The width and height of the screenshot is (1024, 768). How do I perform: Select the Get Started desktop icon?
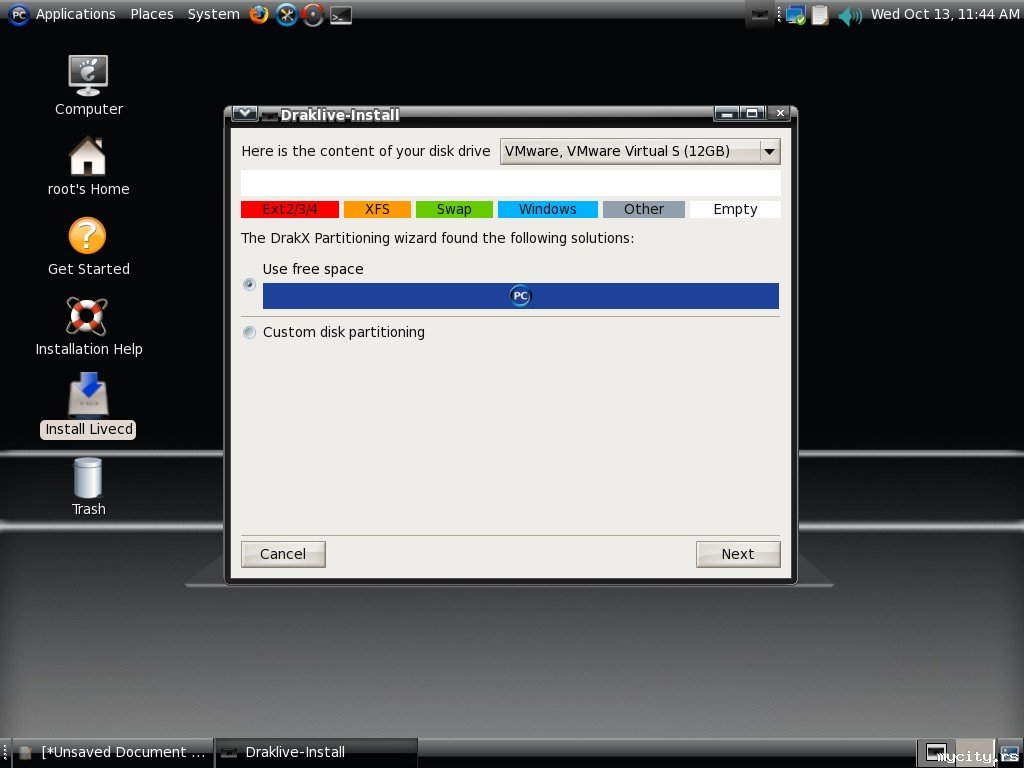(88, 246)
